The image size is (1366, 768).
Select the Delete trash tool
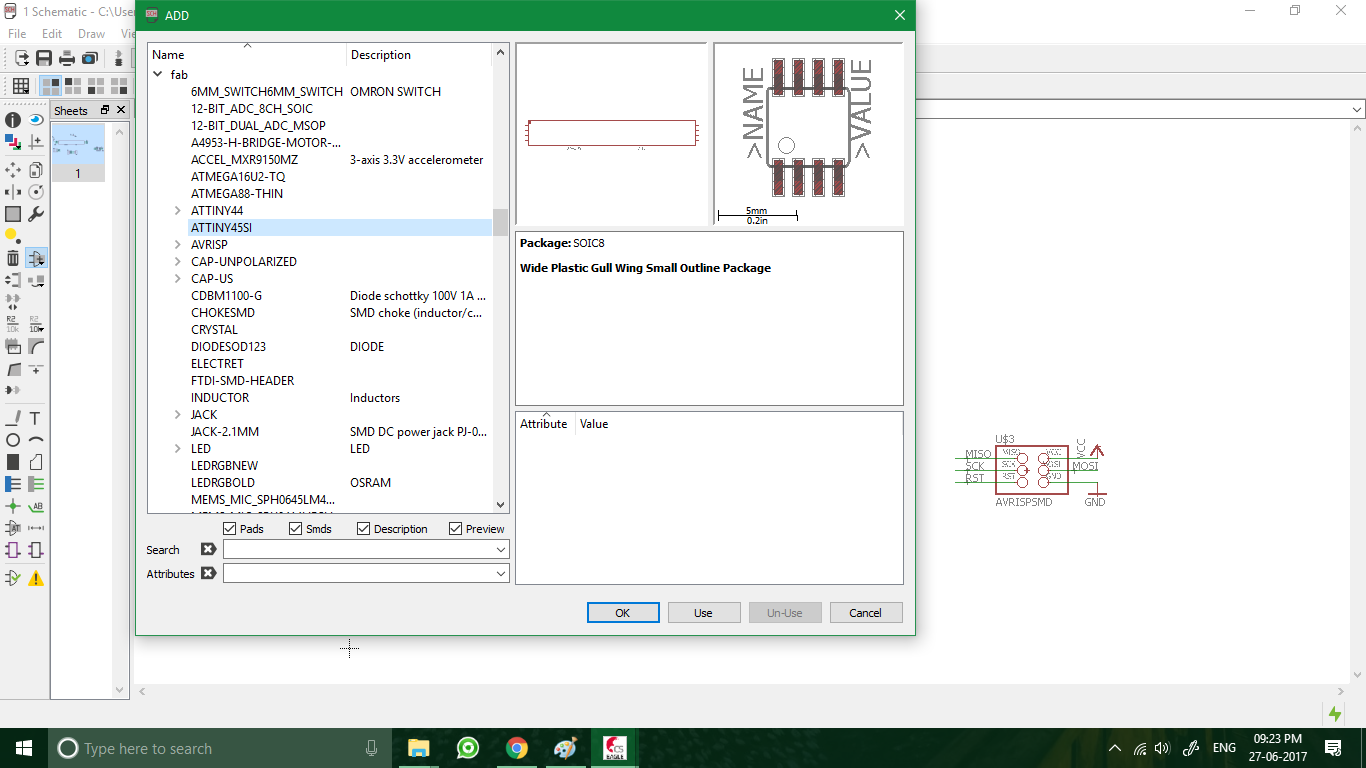point(13,258)
